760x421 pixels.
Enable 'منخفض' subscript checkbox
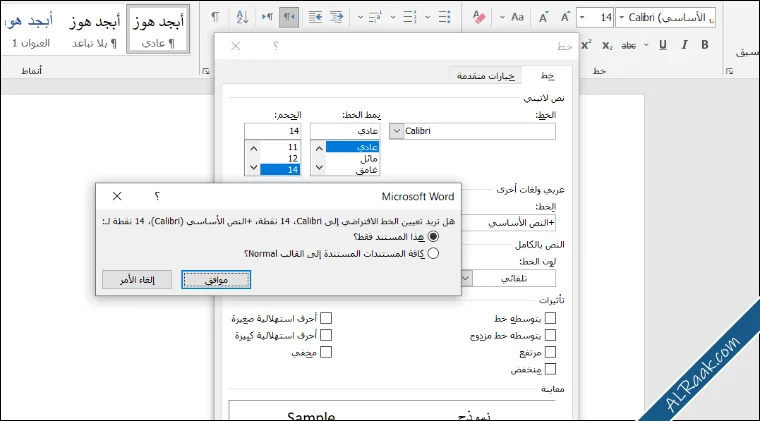click(x=550, y=369)
